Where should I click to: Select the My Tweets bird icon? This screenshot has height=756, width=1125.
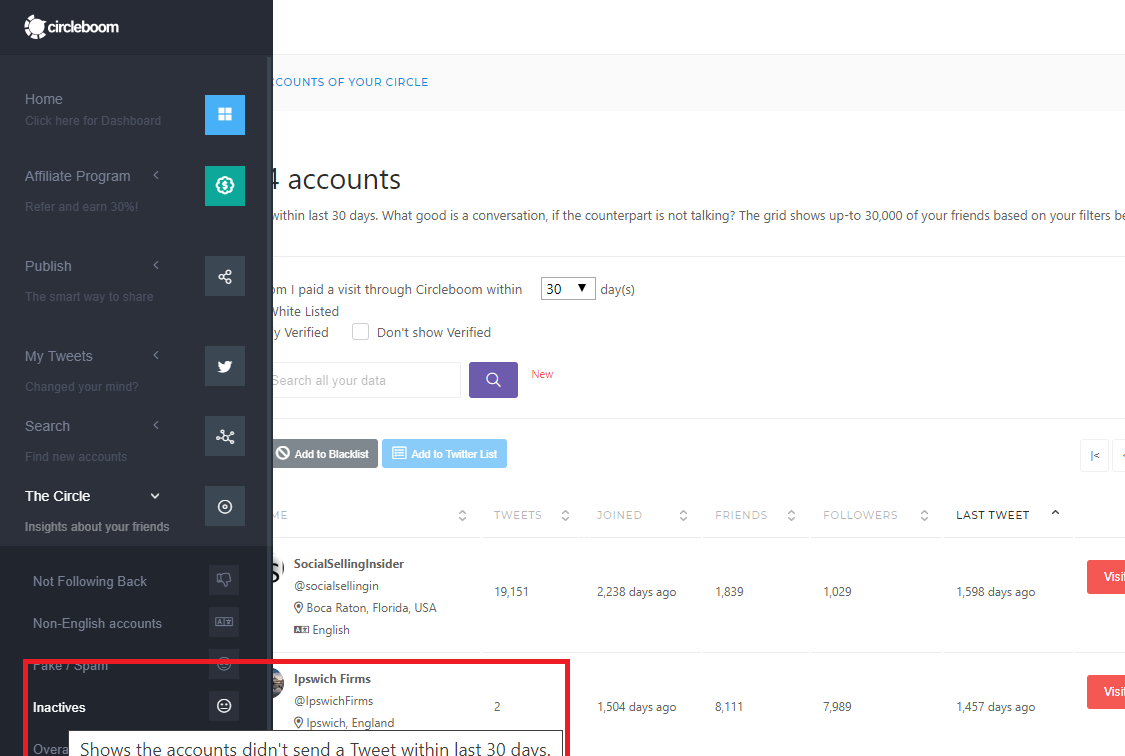coord(225,367)
